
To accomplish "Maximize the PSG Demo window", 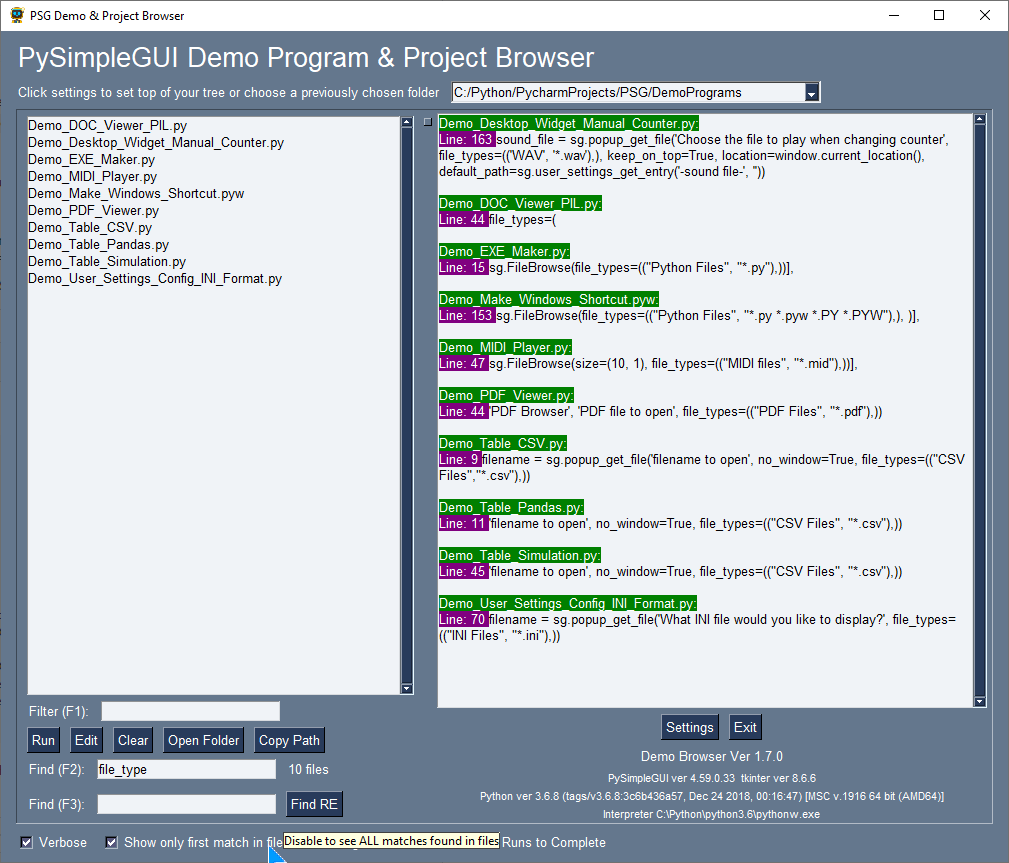I will (939, 15).
